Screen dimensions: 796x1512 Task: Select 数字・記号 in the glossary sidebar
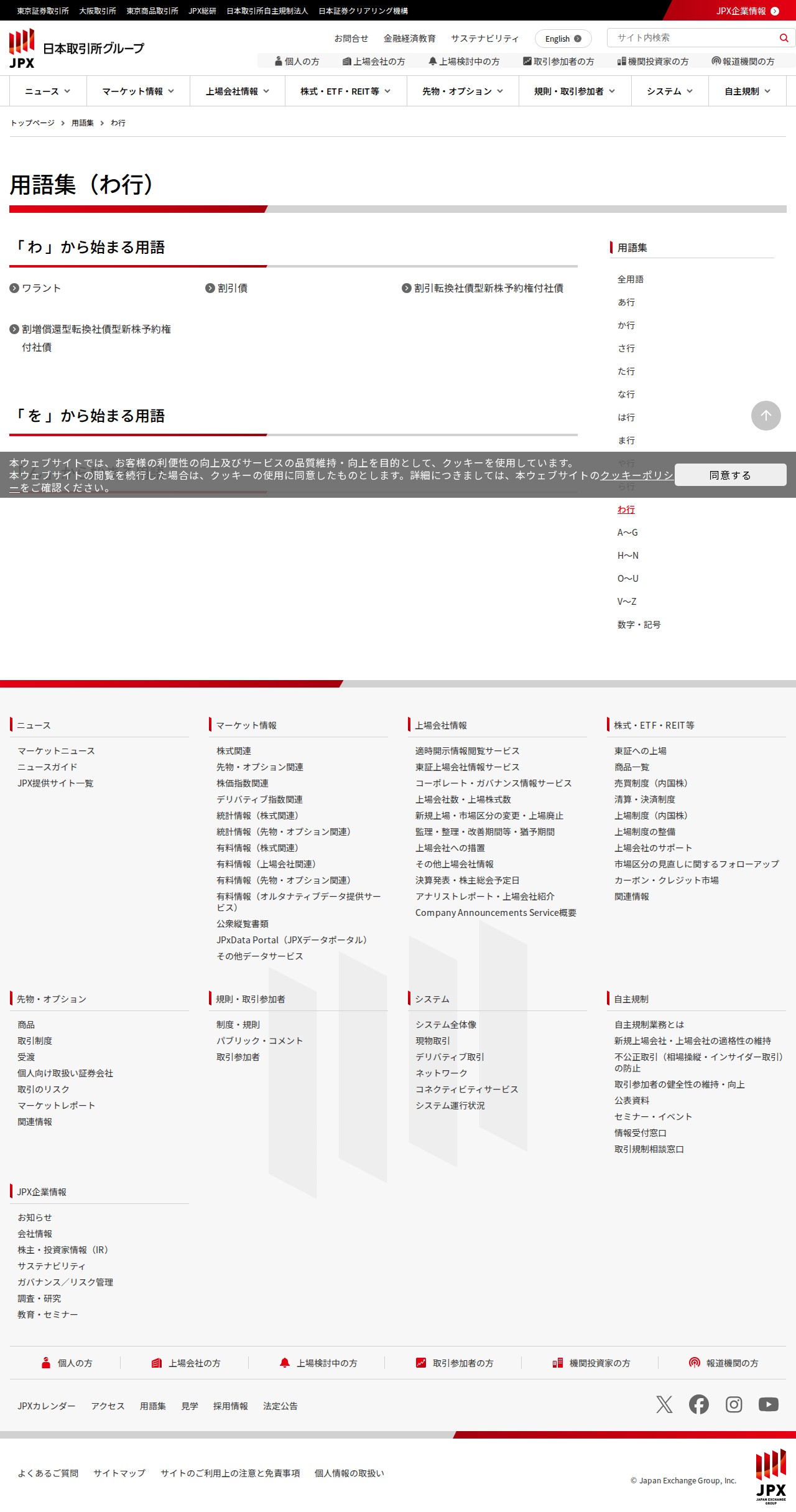tap(639, 625)
